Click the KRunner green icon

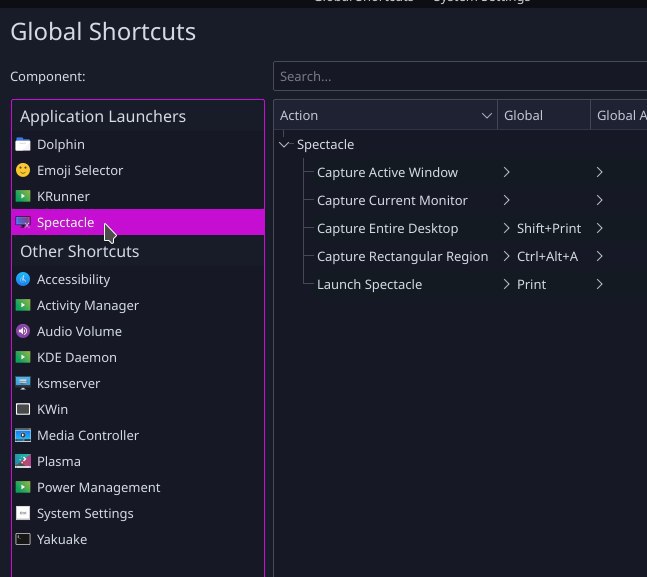(23, 196)
